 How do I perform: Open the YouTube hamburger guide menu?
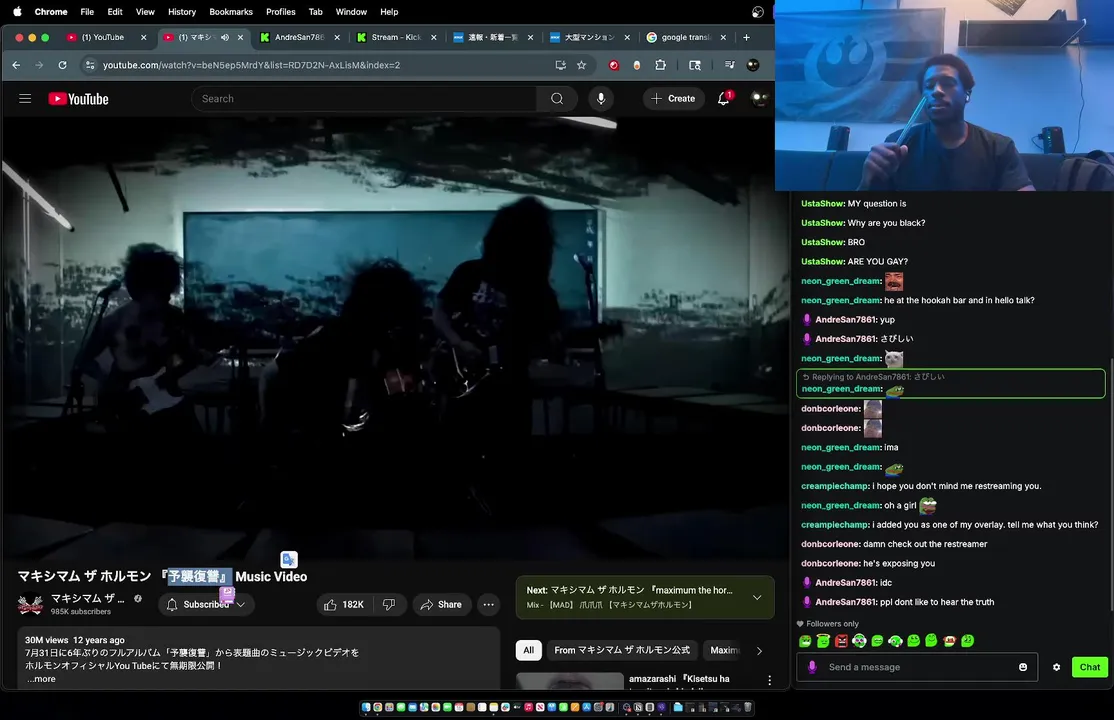pos(25,99)
